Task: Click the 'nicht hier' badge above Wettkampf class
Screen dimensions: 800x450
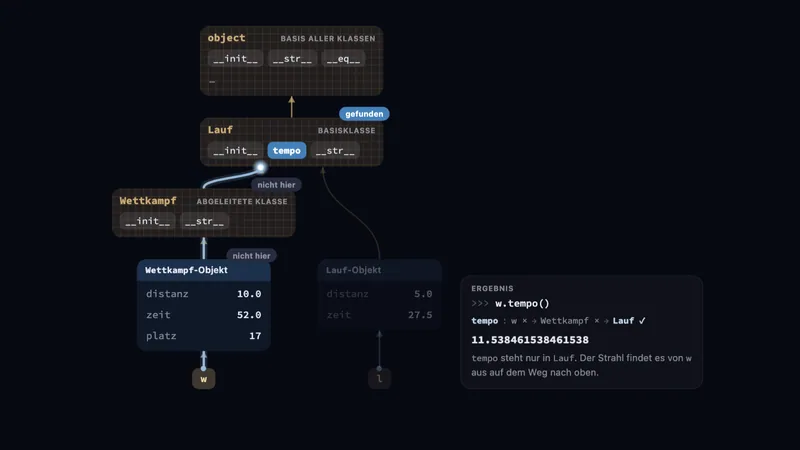Action: [276, 185]
